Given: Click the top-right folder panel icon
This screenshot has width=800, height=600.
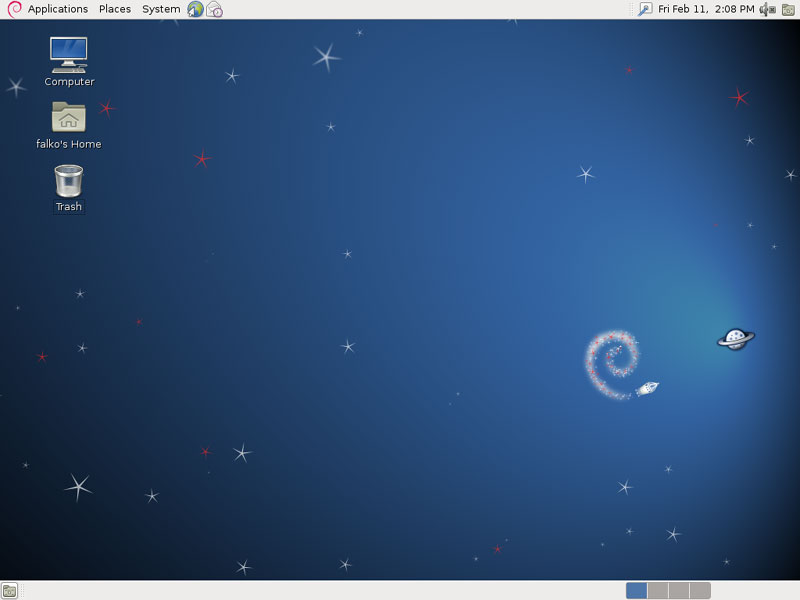Looking at the screenshot, I should [x=788, y=9].
